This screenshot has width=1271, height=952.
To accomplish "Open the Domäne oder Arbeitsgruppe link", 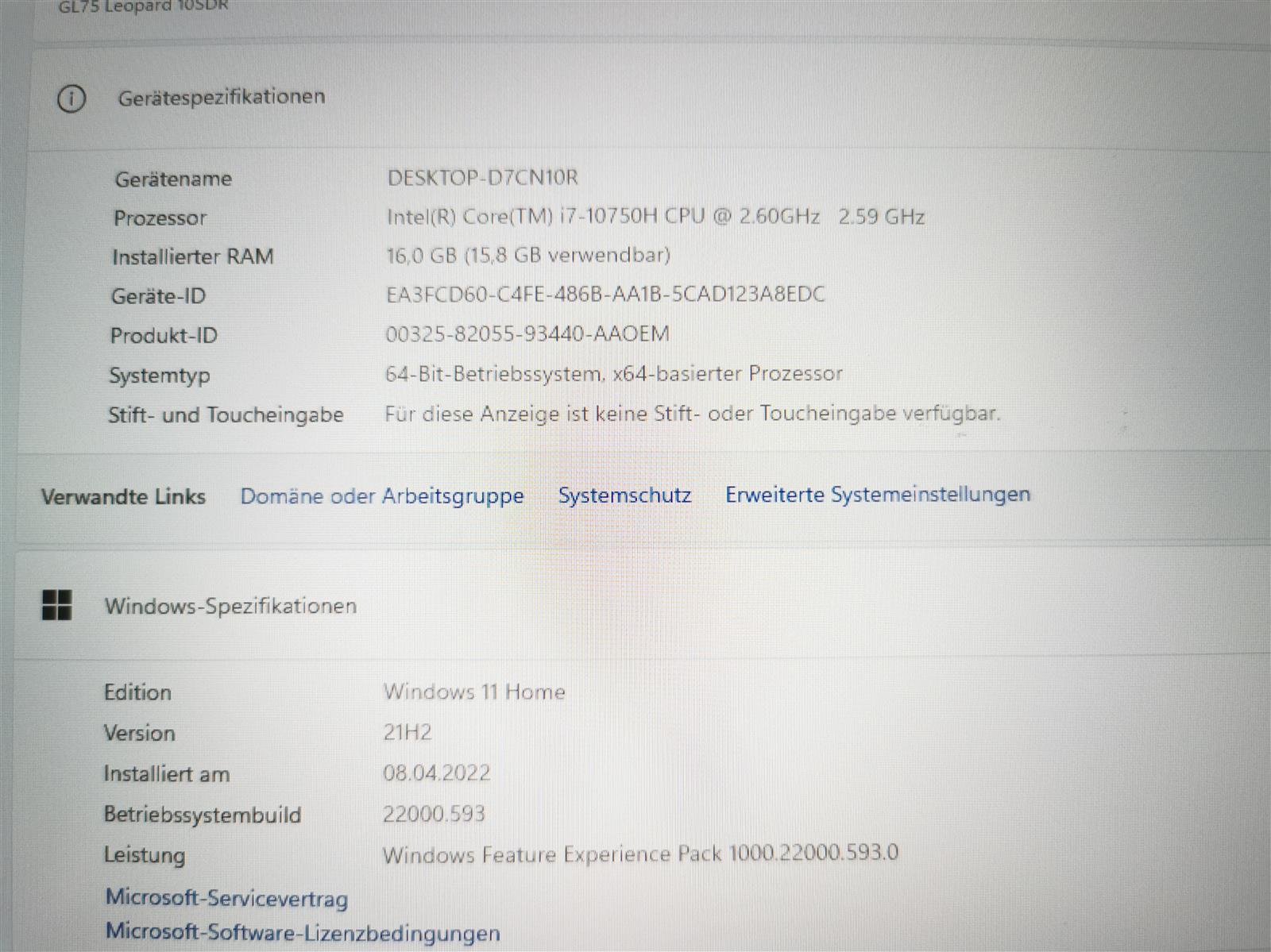I will tap(381, 496).
